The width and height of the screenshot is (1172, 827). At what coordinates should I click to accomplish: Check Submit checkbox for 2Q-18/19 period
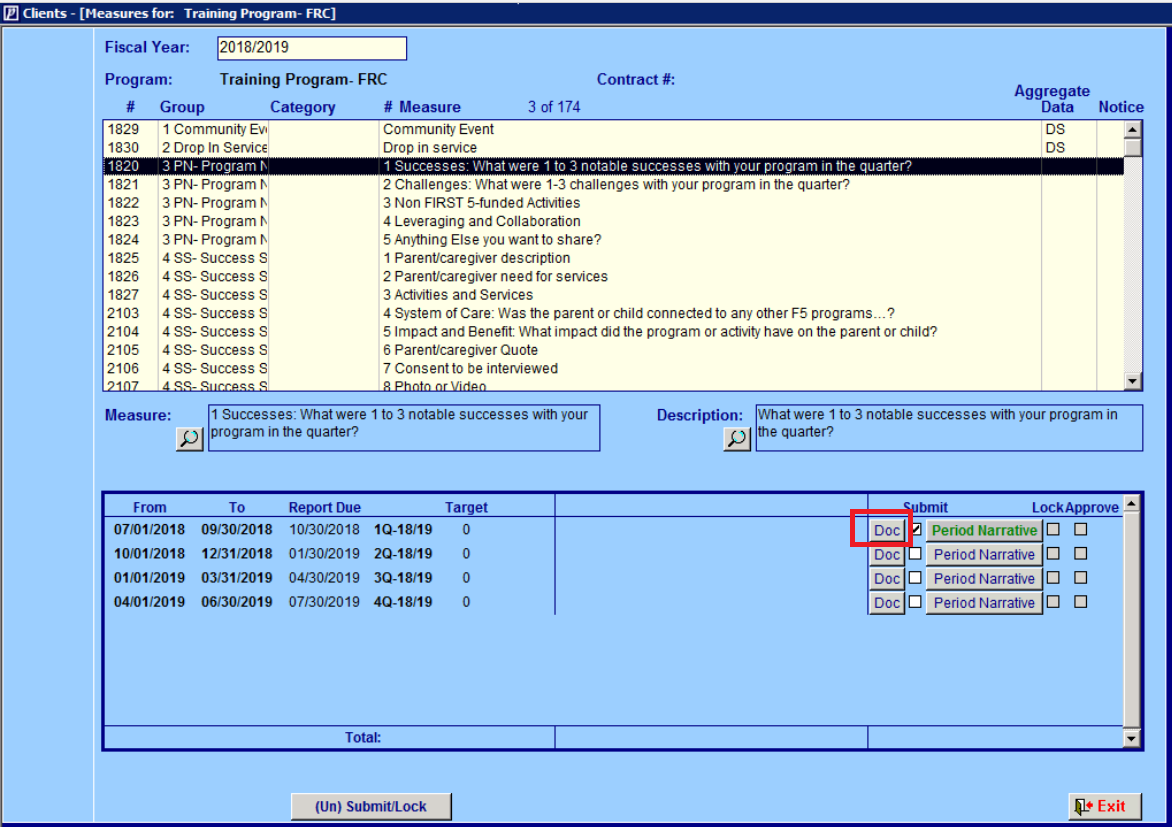pos(915,554)
